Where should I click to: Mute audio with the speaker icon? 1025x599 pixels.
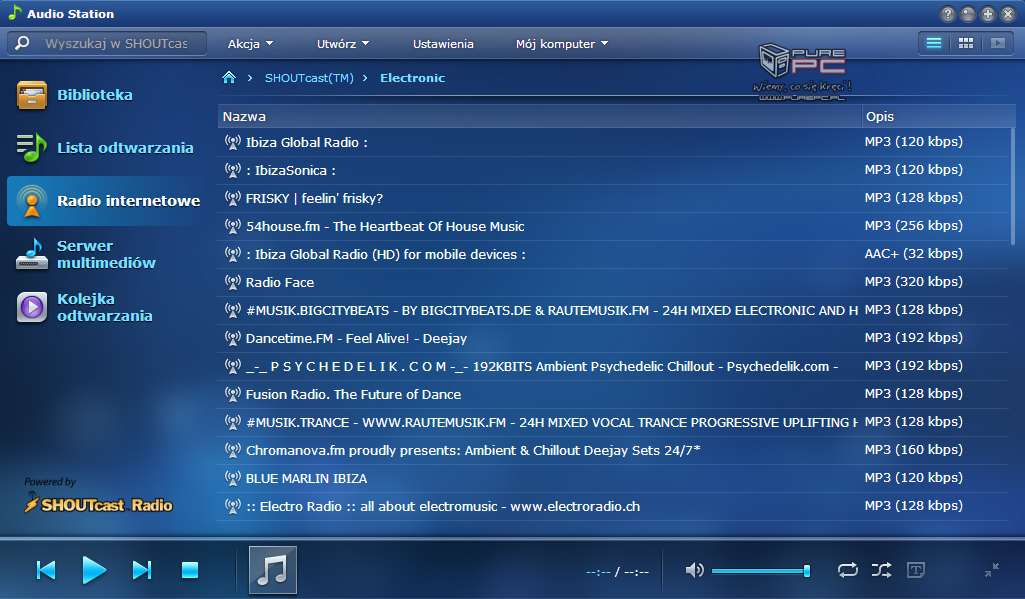pos(694,570)
